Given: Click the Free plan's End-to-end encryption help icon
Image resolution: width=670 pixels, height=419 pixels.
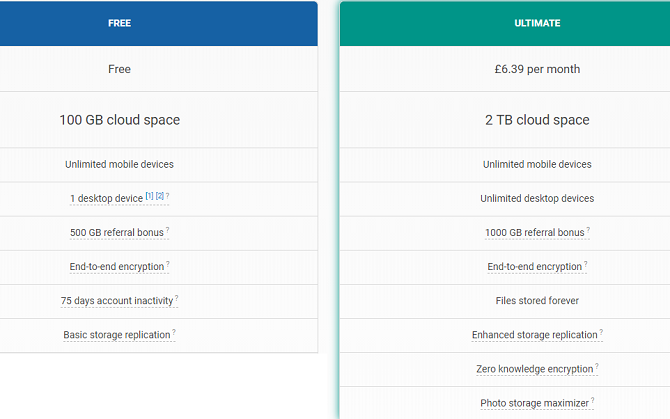Looking at the screenshot, I should coord(167,264).
